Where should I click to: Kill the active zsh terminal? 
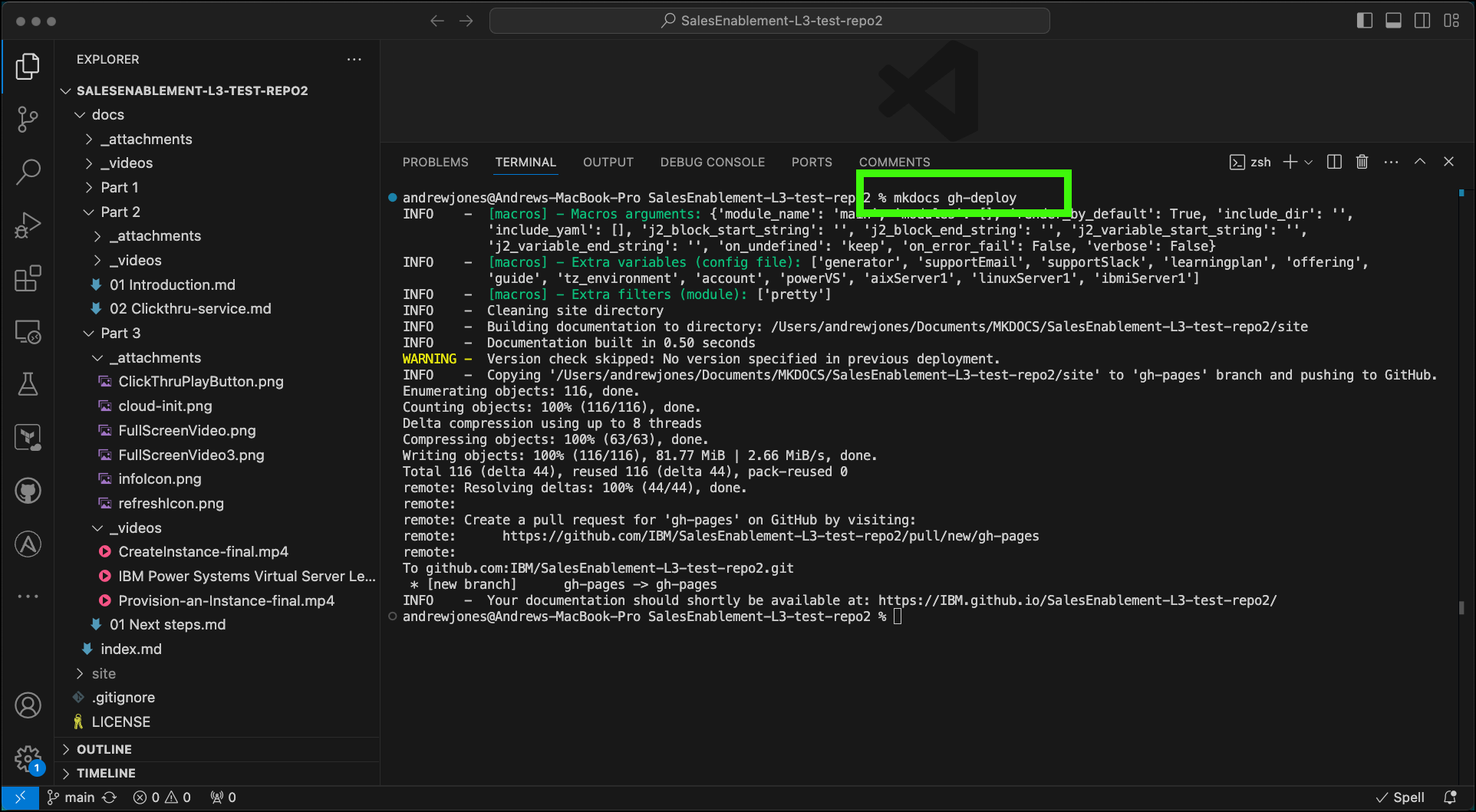(1362, 162)
